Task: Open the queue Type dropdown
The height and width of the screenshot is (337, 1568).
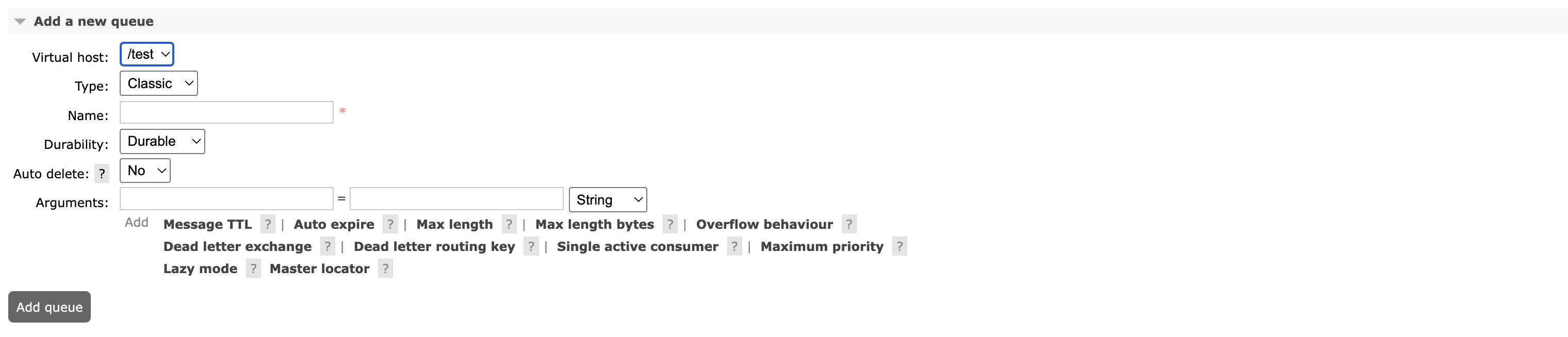Action: tap(158, 83)
